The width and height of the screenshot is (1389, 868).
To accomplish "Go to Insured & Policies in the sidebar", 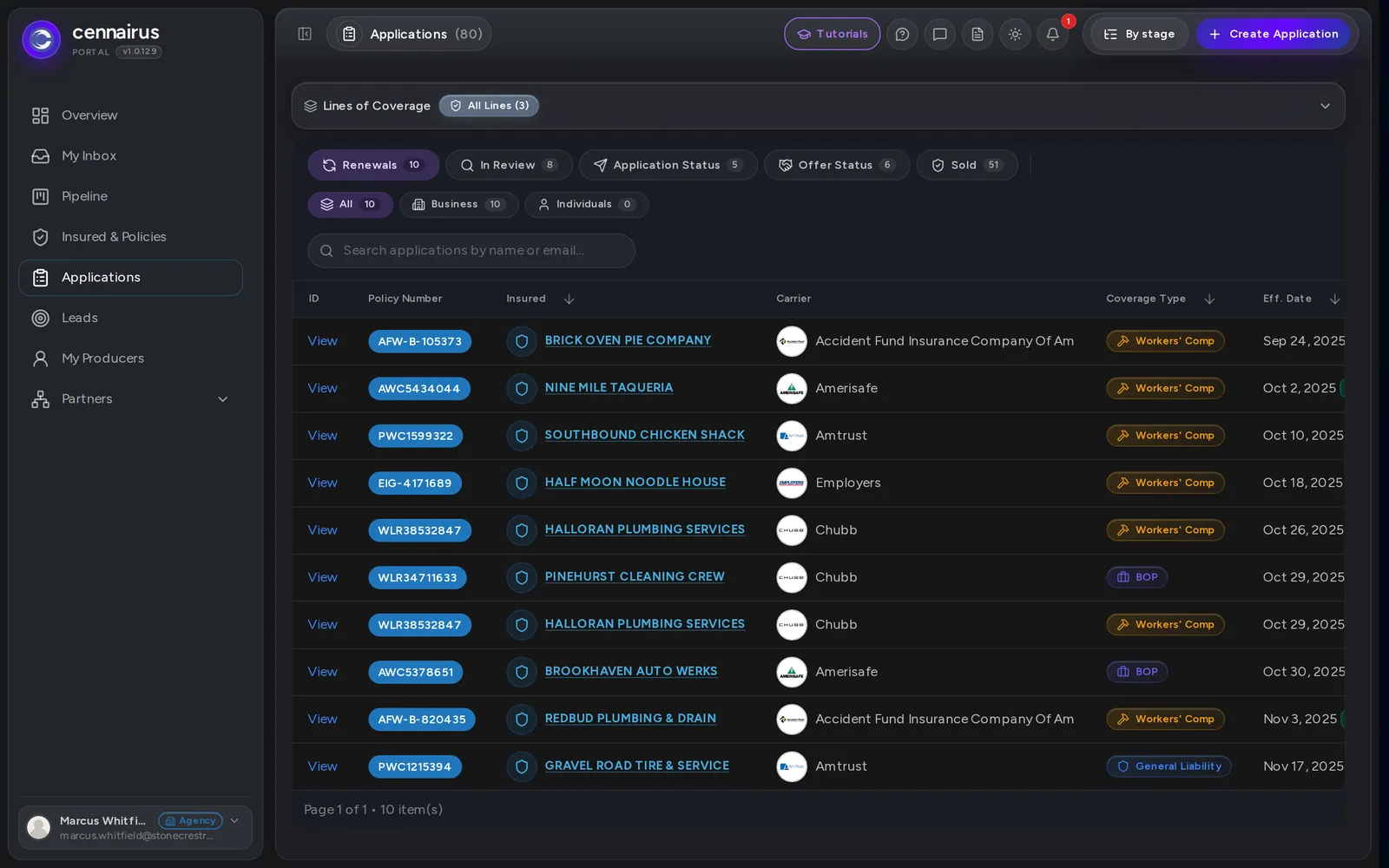I will coord(130,237).
